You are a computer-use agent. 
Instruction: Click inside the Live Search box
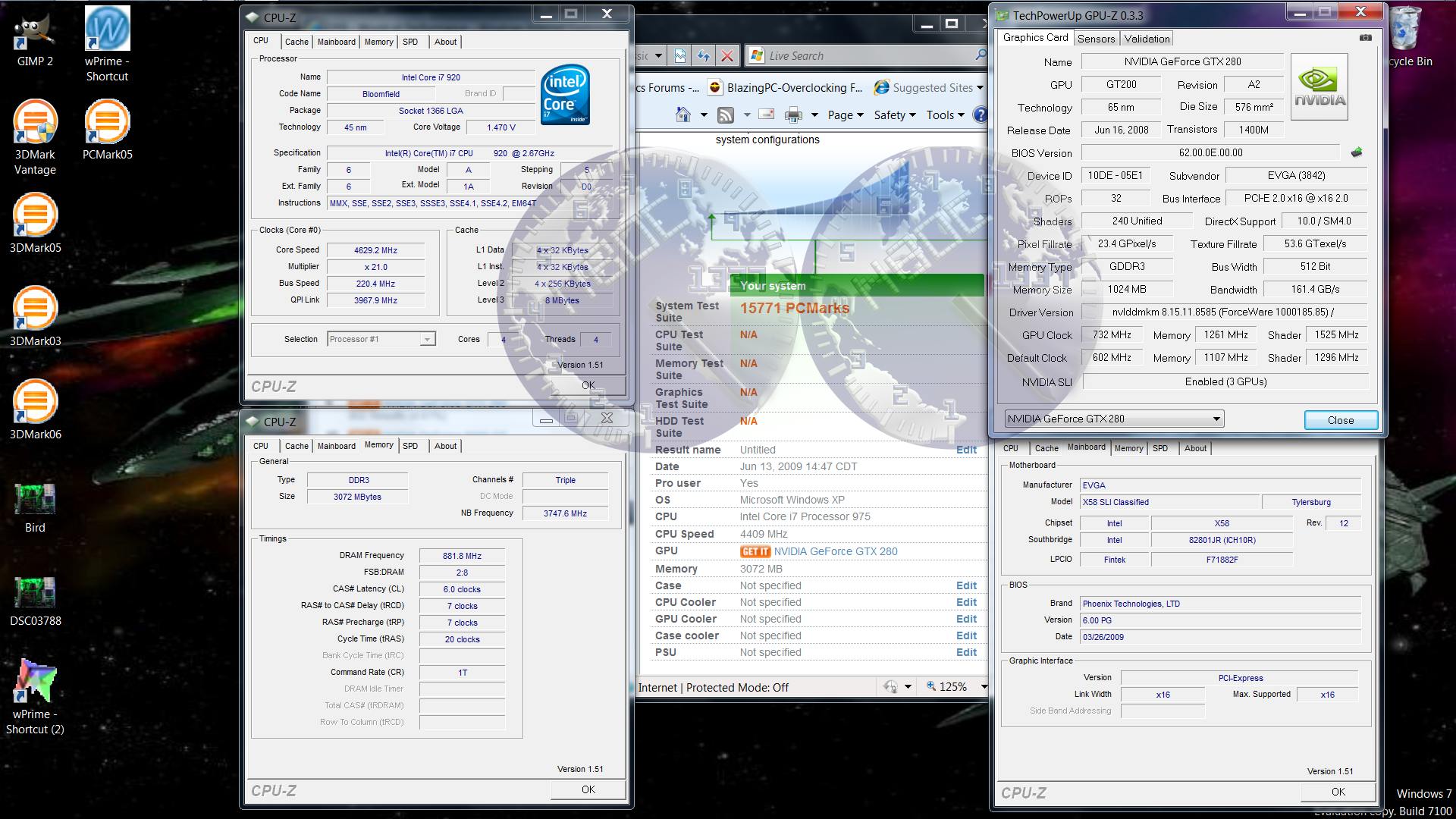point(858,55)
